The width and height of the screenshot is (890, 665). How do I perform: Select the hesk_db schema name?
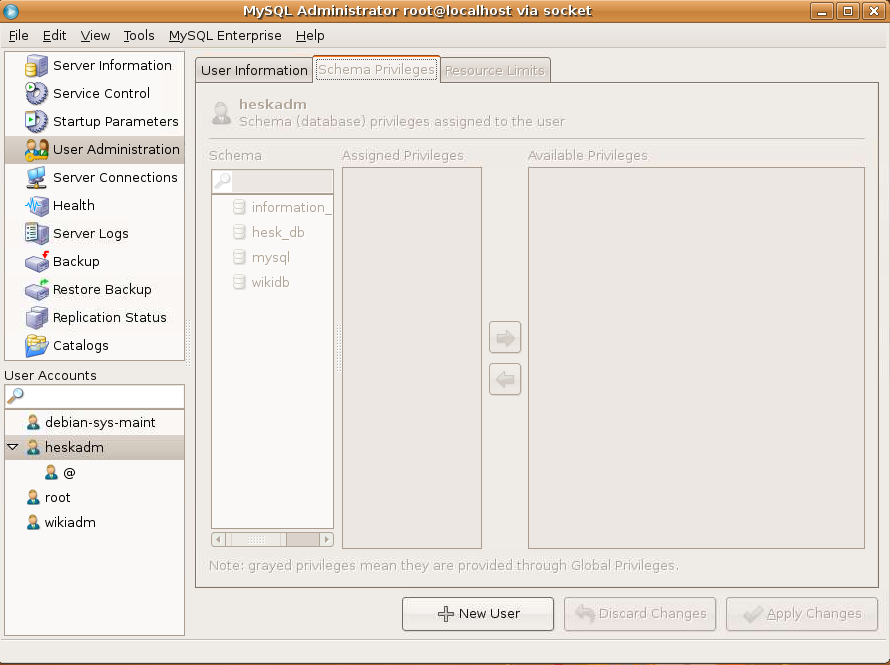point(278,233)
